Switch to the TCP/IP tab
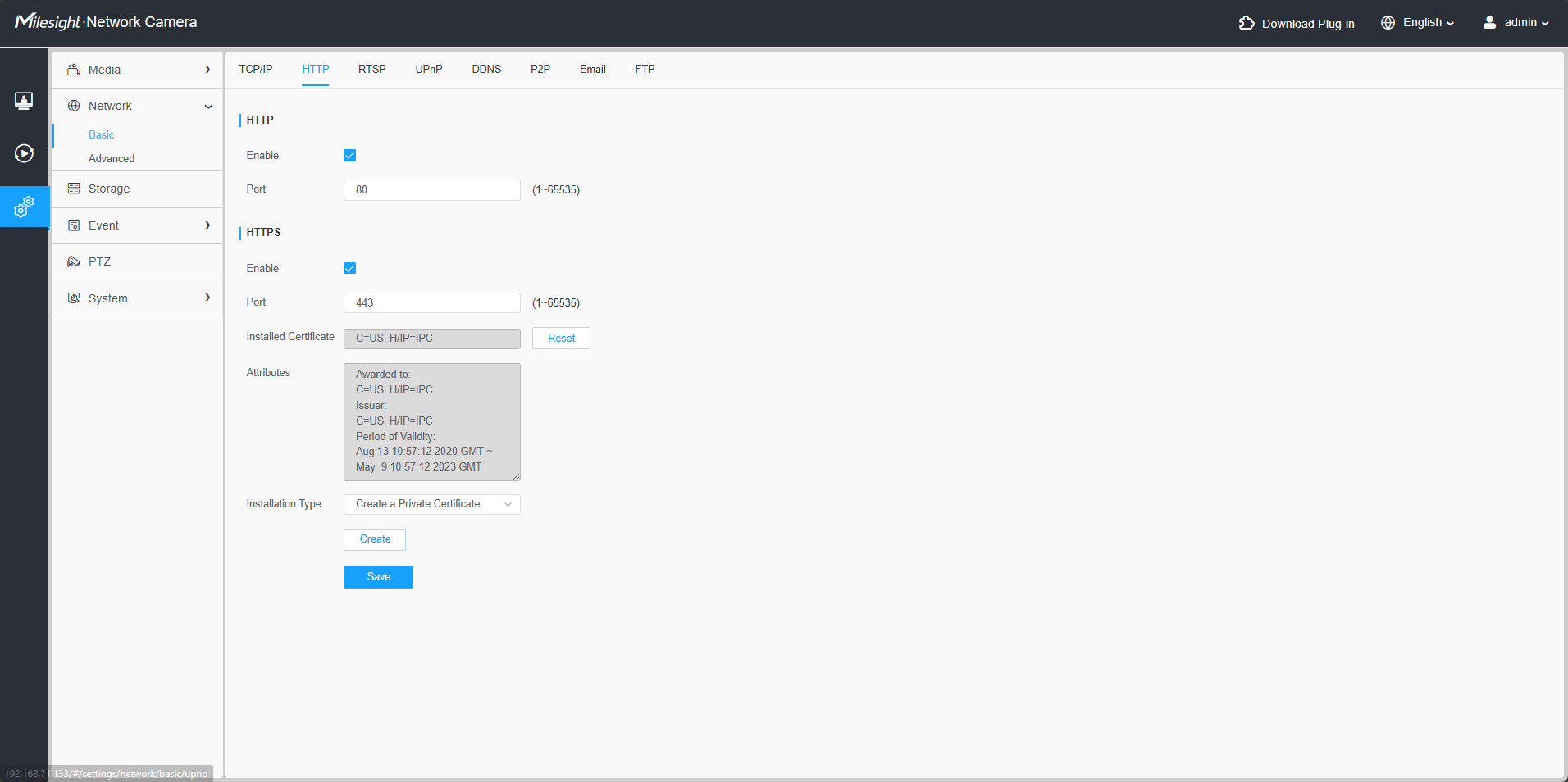 tap(256, 69)
